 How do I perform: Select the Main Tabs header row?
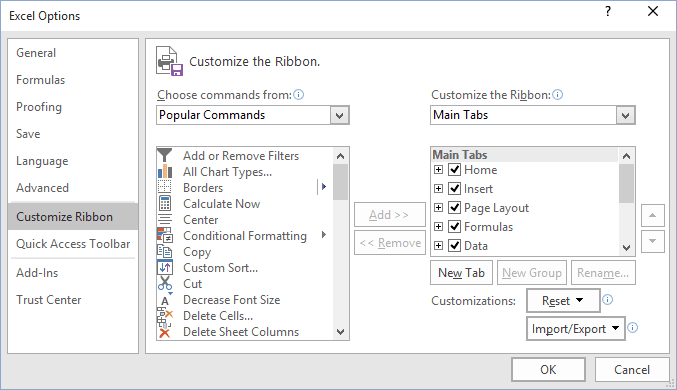click(525, 155)
